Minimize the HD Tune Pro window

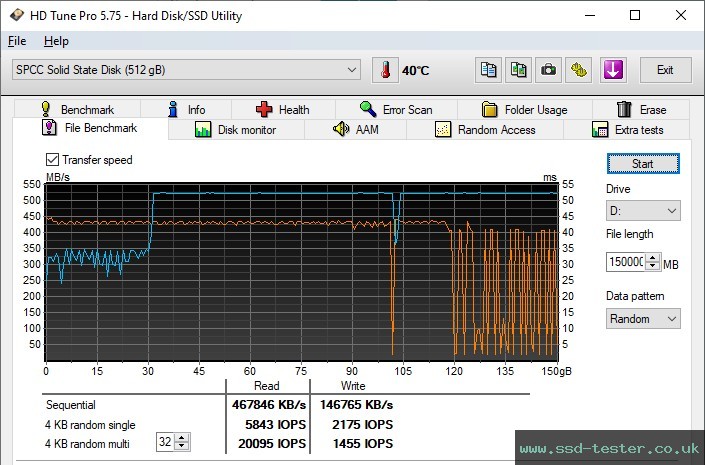click(x=590, y=15)
